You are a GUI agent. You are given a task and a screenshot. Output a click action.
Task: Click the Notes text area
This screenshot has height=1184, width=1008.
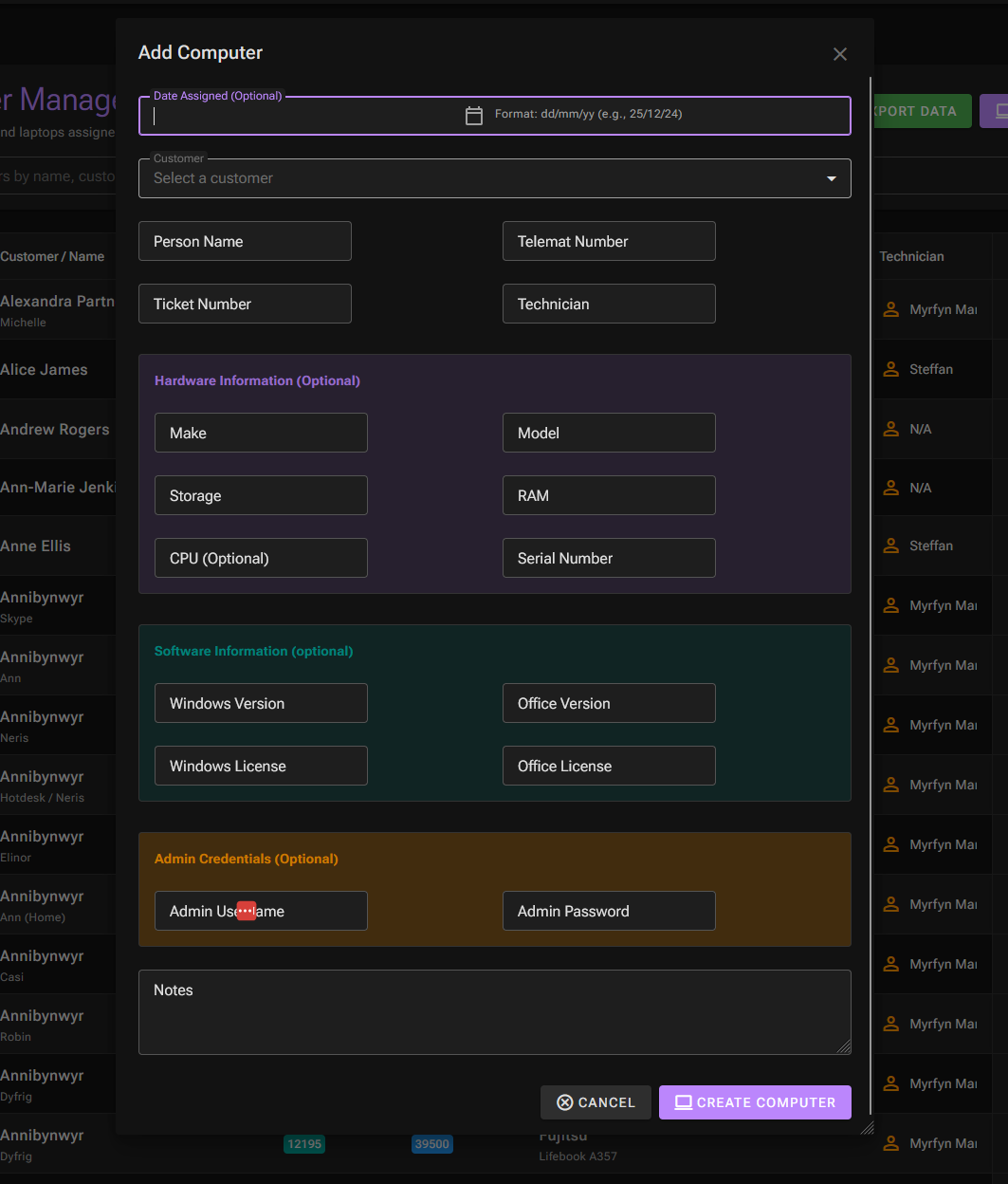(x=495, y=1011)
